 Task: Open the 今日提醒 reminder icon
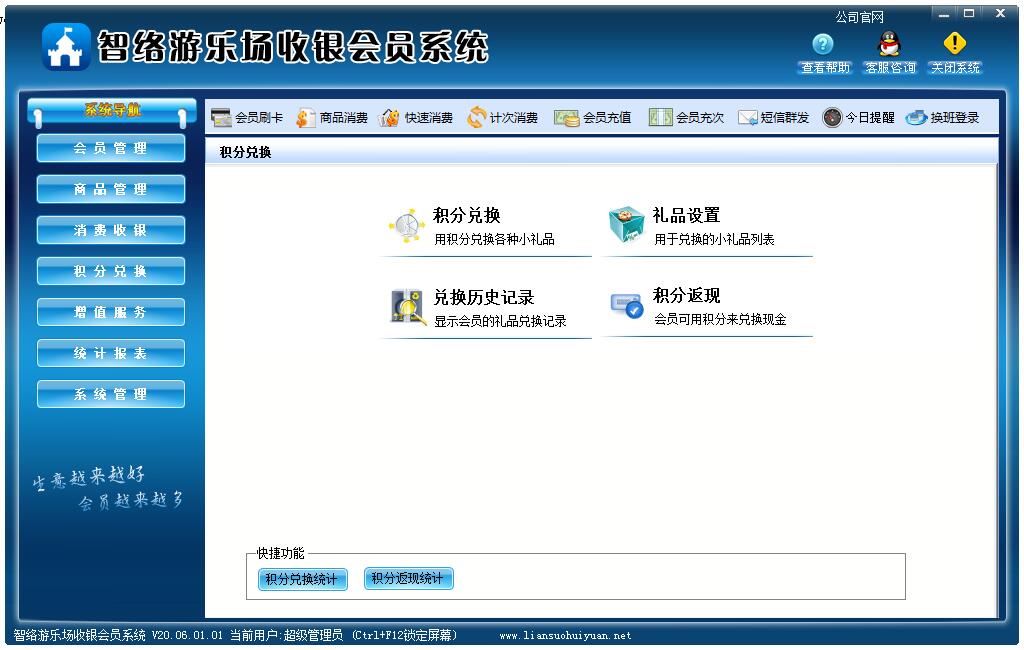click(x=832, y=118)
